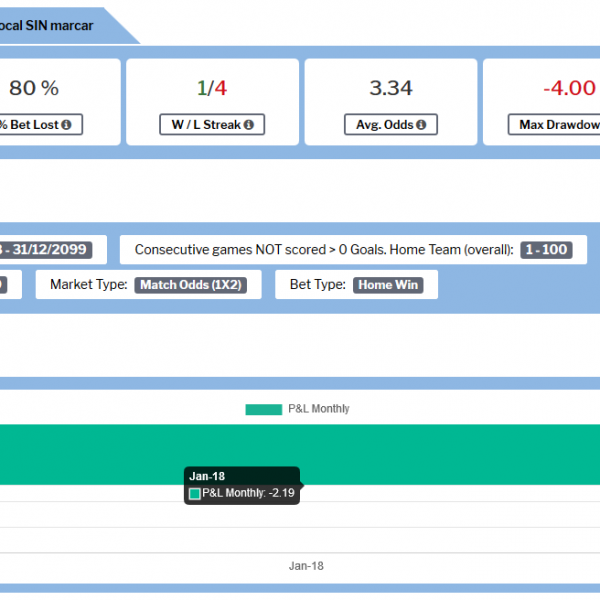The image size is (600, 600).
Task: Click the 1/4 streak value
Action: tap(211, 88)
